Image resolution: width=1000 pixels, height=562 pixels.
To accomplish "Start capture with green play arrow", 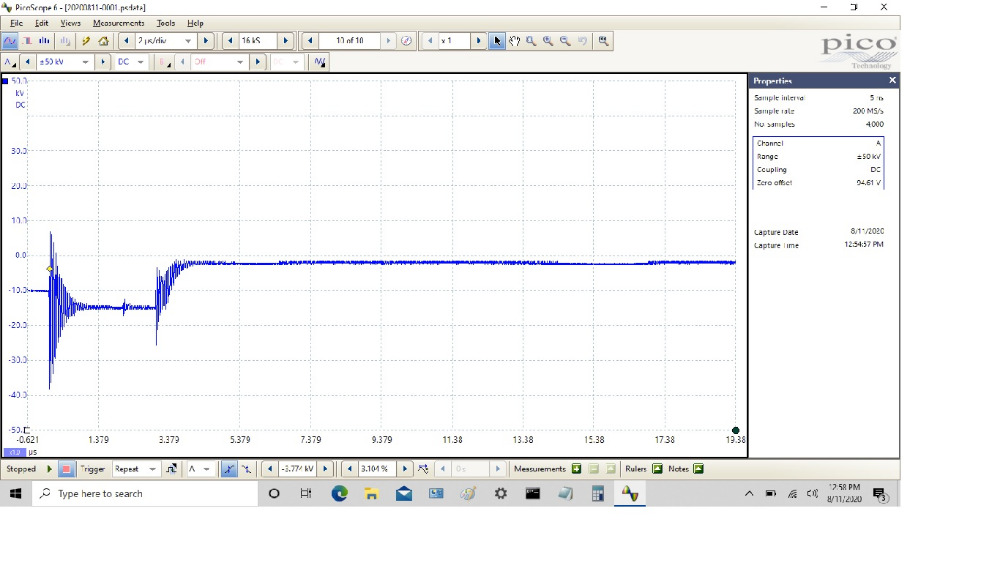I will point(49,469).
